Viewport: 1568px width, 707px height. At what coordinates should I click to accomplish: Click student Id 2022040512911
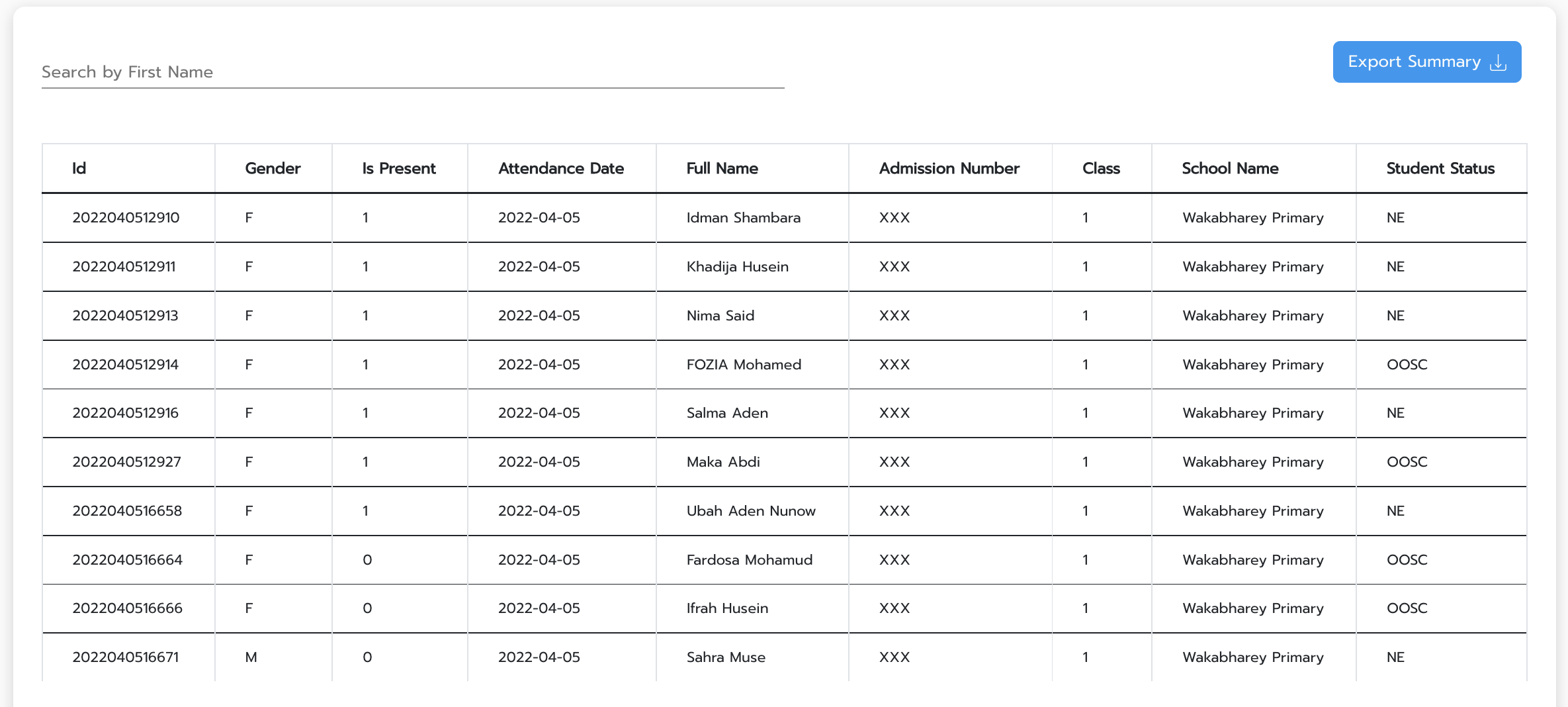pyautogui.click(x=124, y=267)
